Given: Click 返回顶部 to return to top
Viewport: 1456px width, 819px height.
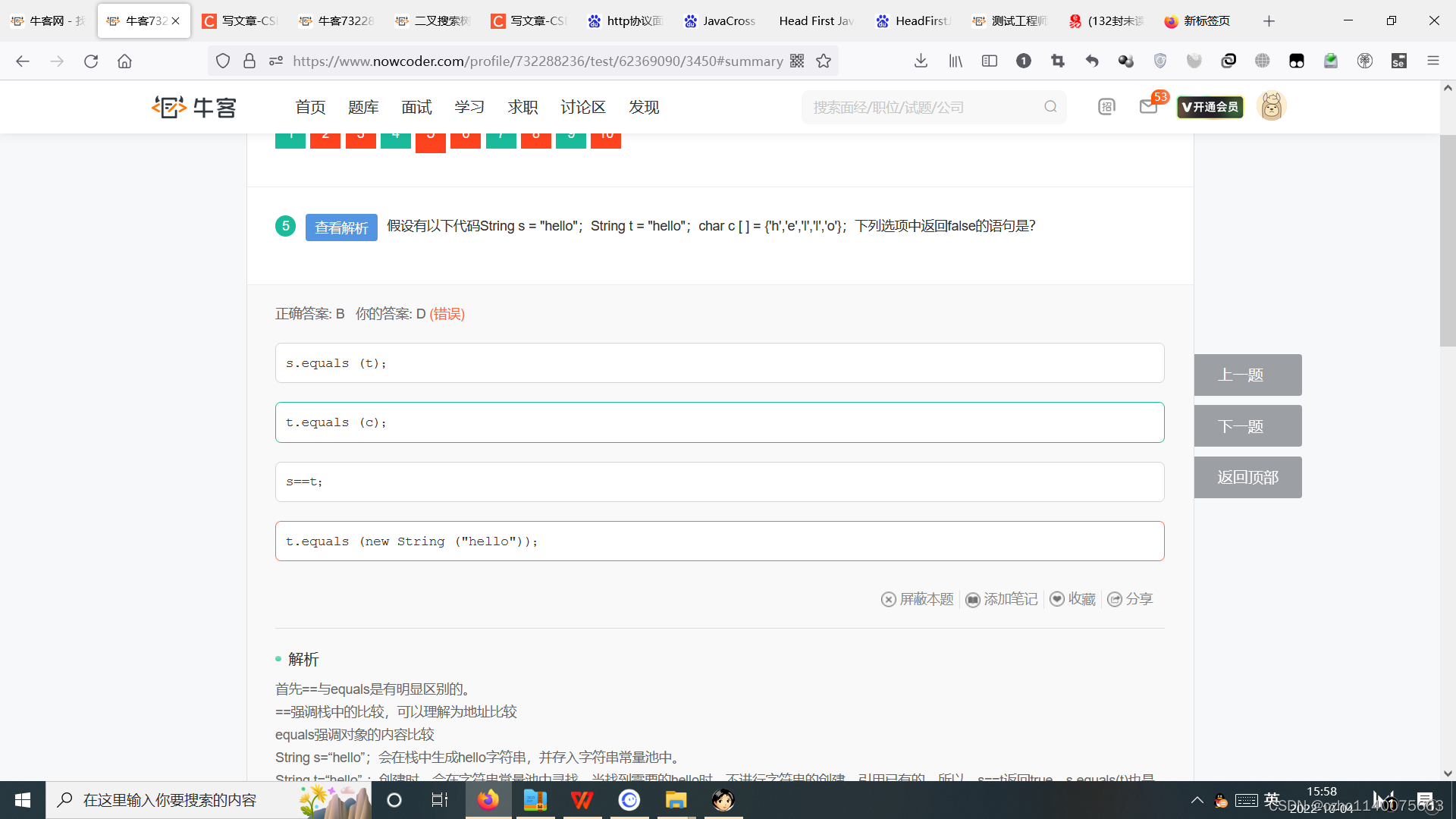Looking at the screenshot, I should (1247, 477).
